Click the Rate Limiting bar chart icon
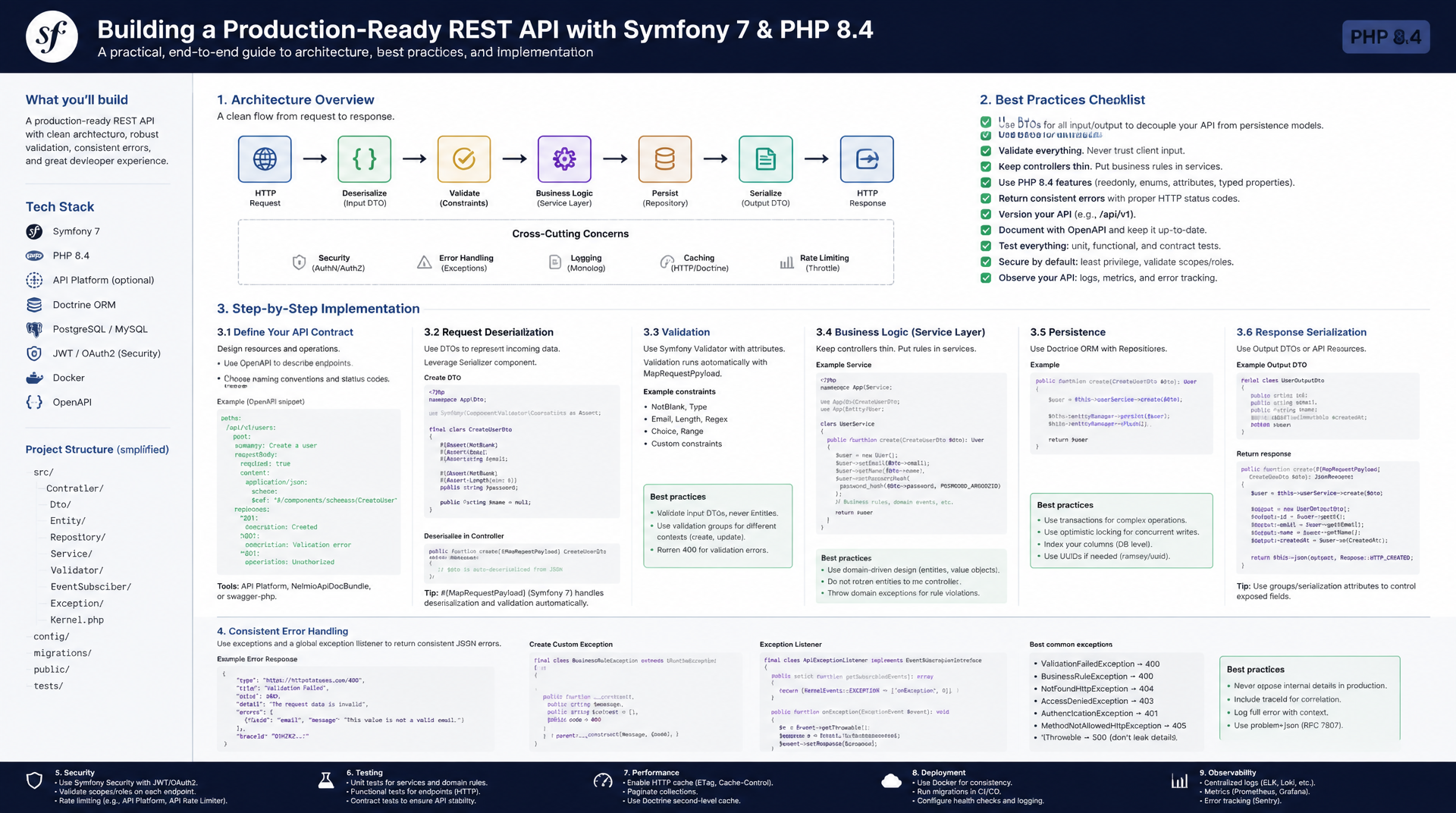 (787, 262)
